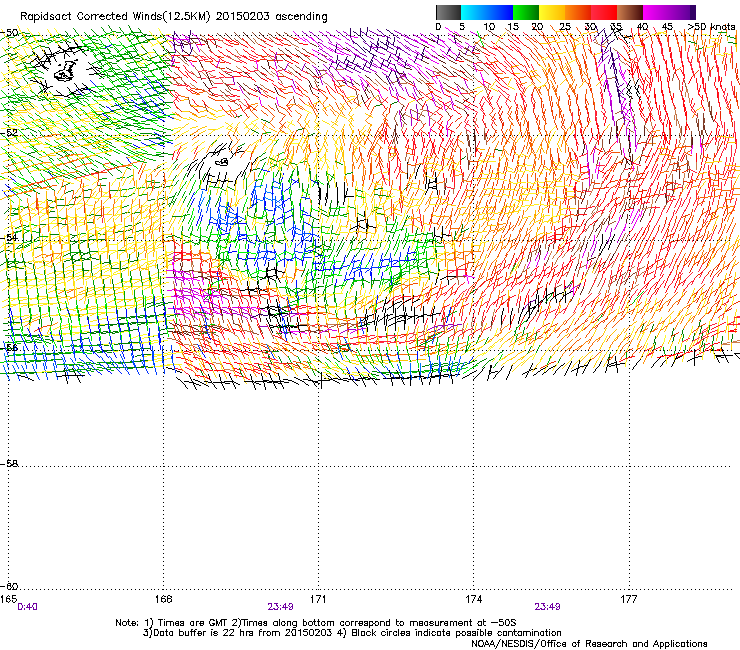
Task: Select the blue 10-15 knots legend segment
Action: 500,12
